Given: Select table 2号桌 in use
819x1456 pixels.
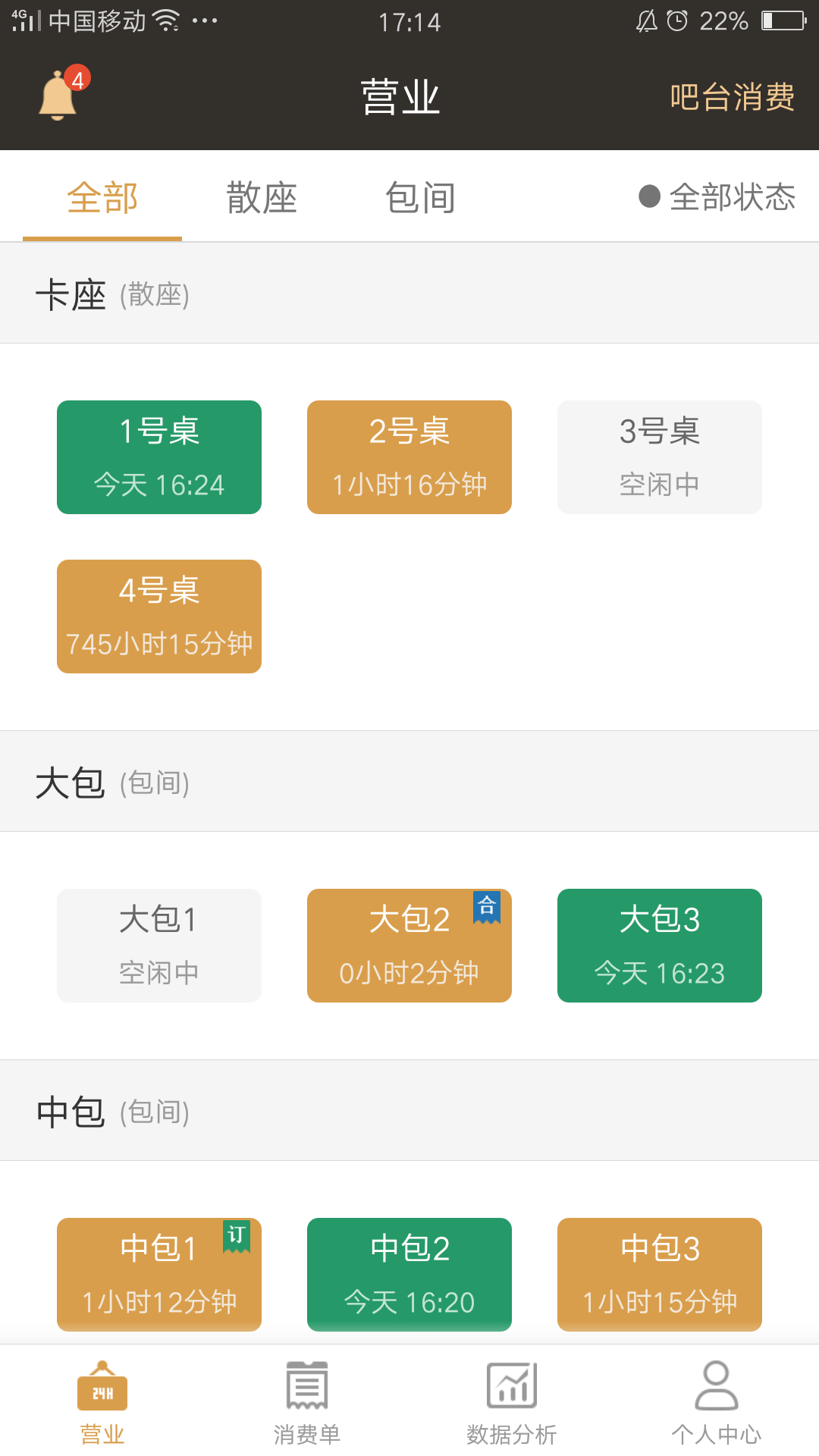Looking at the screenshot, I should (x=409, y=457).
